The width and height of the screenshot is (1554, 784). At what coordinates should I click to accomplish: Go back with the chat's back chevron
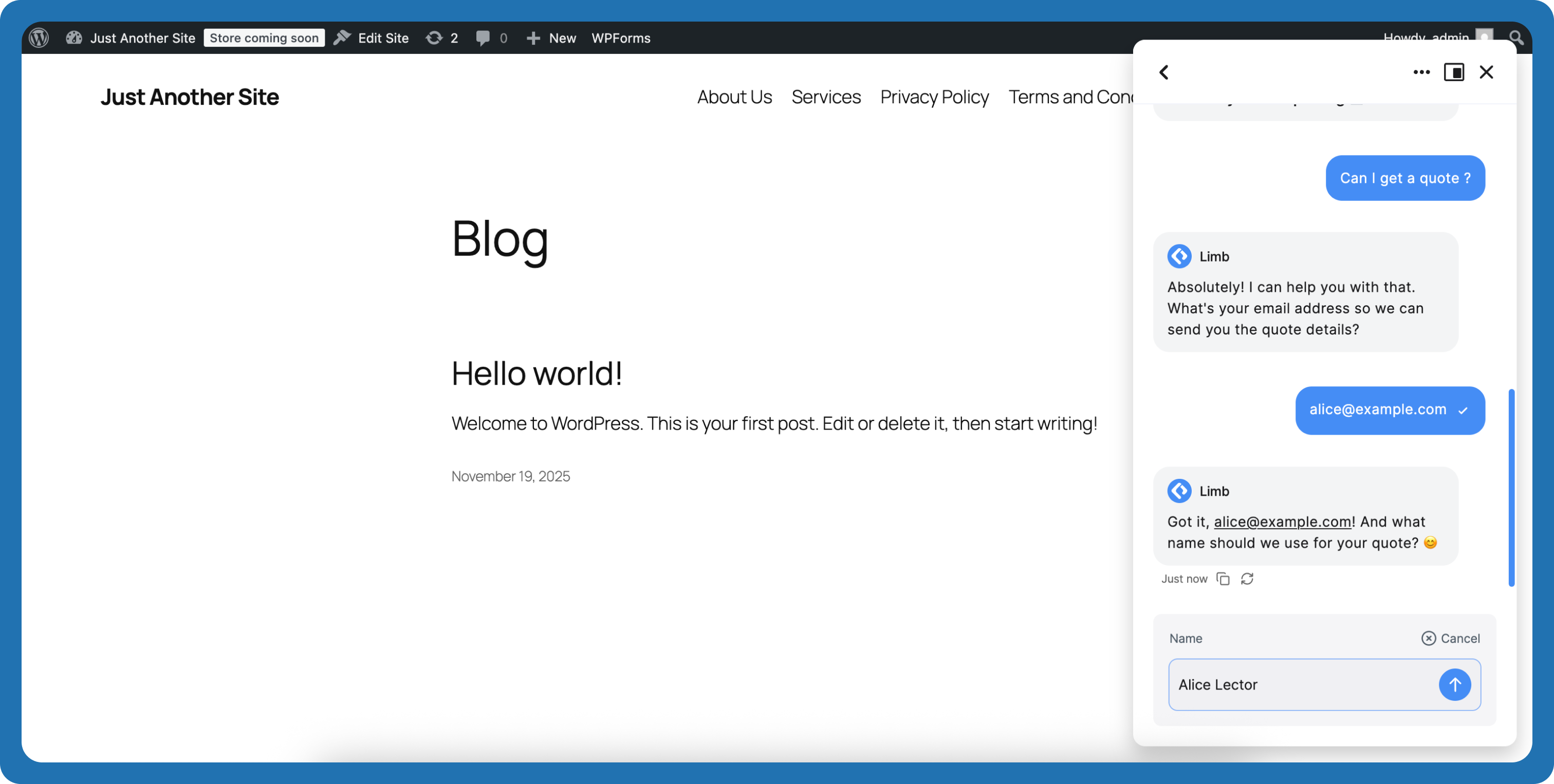(x=1163, y=72)
